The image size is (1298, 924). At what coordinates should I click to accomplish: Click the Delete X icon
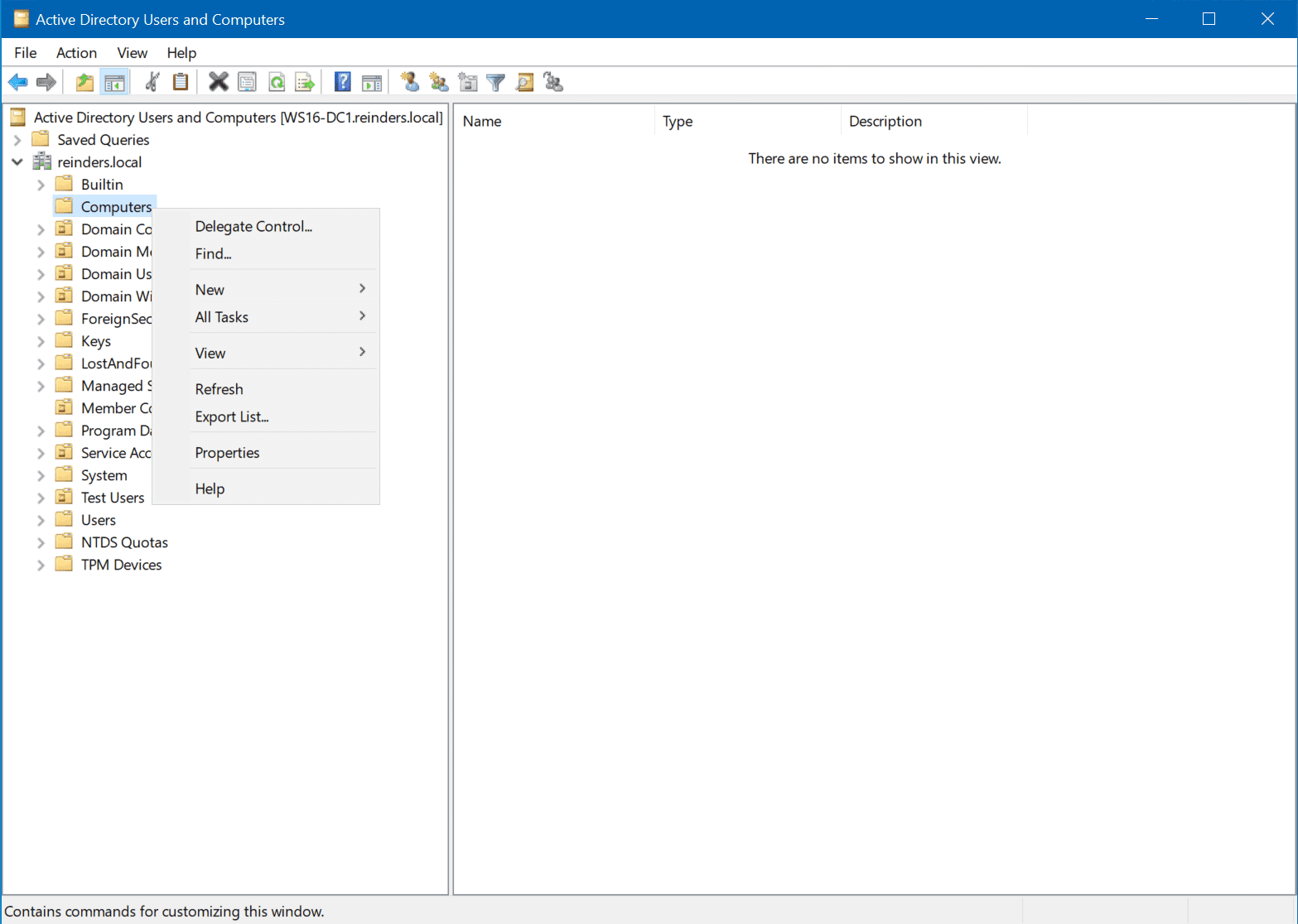(x=218, y=82)
